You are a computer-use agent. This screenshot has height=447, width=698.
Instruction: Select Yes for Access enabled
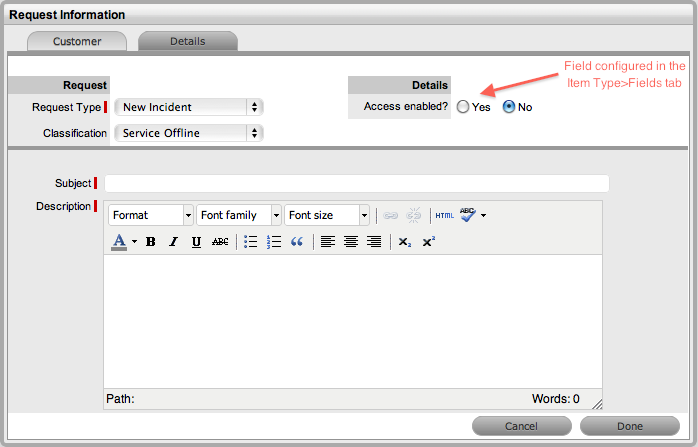[x=463, y=107]
